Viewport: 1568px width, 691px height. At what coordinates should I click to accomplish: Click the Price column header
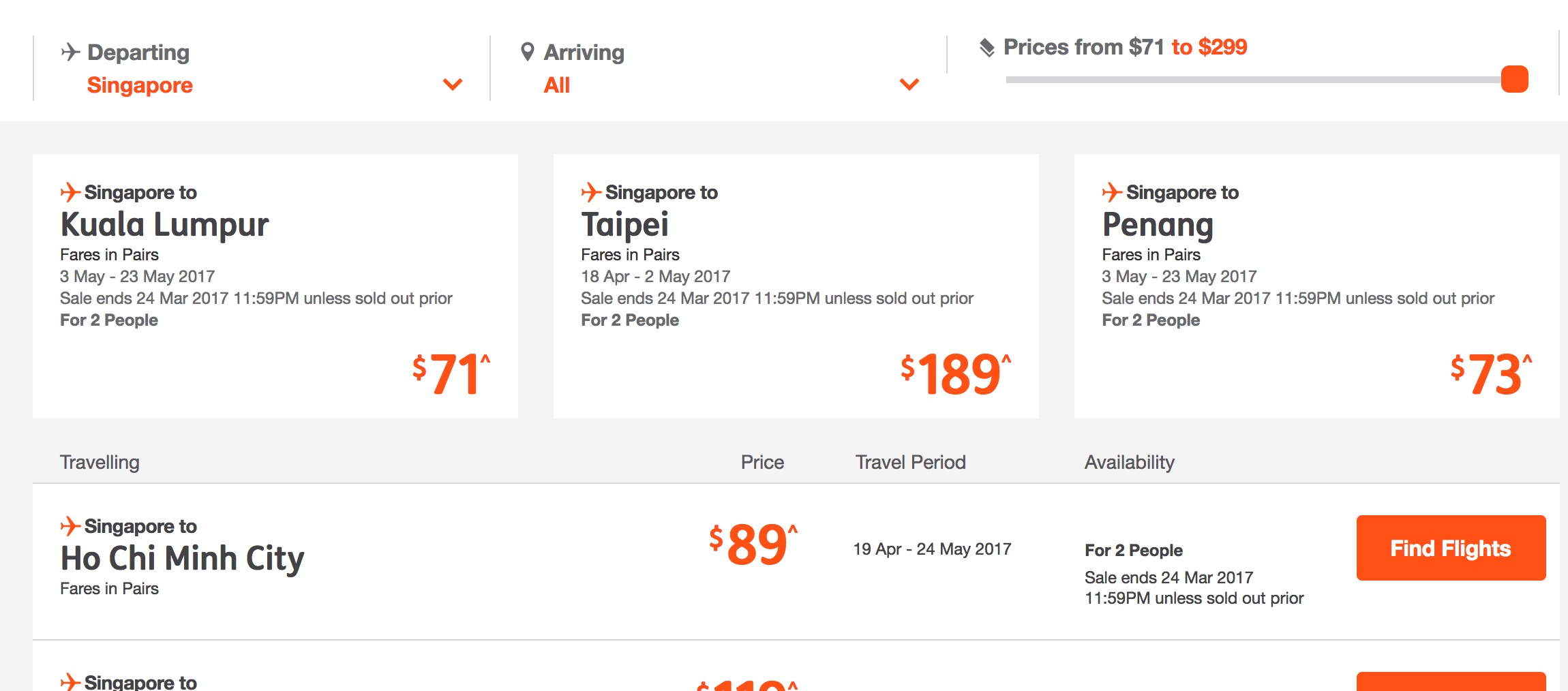(762, 462)
